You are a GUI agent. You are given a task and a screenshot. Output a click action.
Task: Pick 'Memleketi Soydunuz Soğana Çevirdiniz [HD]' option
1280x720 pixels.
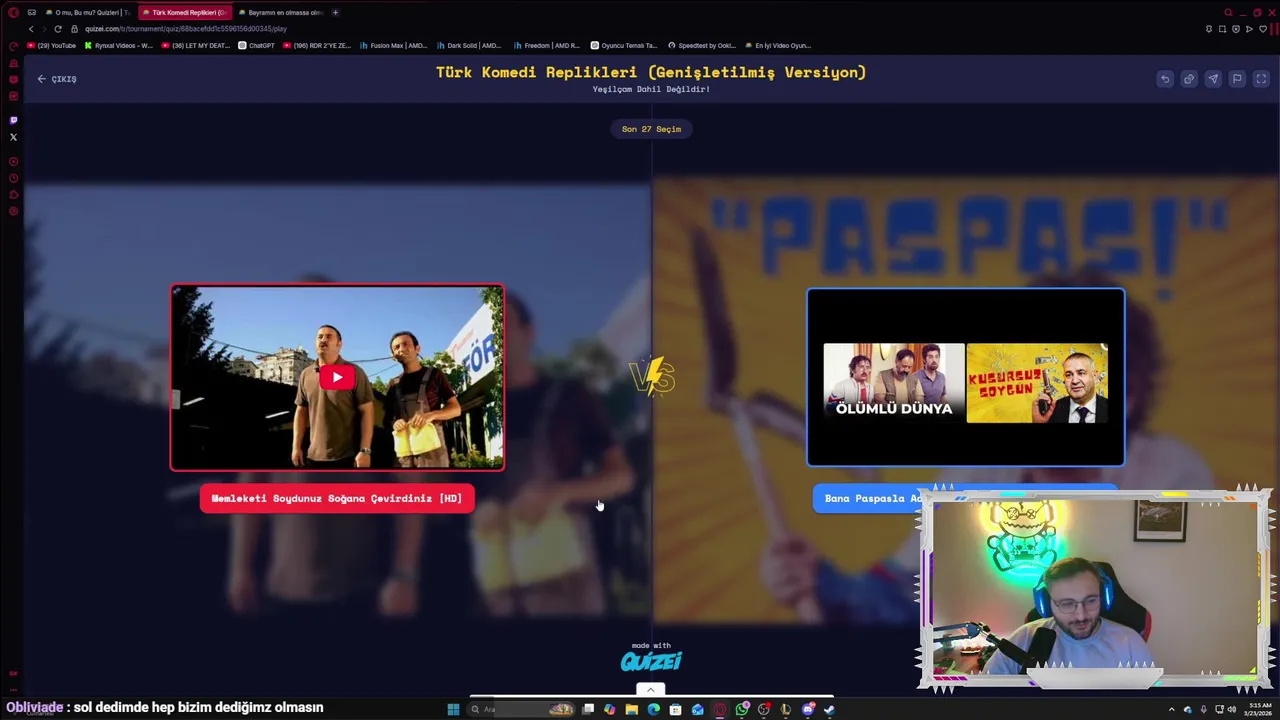337,498
